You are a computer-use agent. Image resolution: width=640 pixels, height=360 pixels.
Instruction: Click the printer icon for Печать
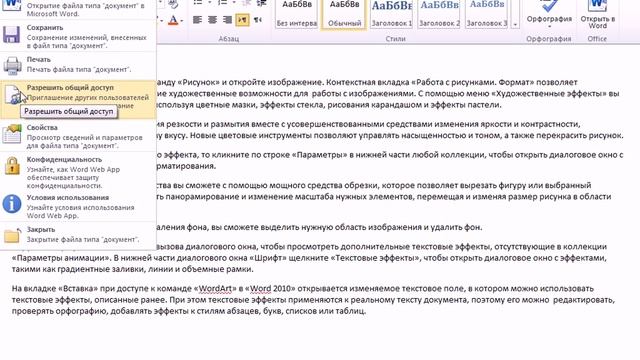pos(12,65)
